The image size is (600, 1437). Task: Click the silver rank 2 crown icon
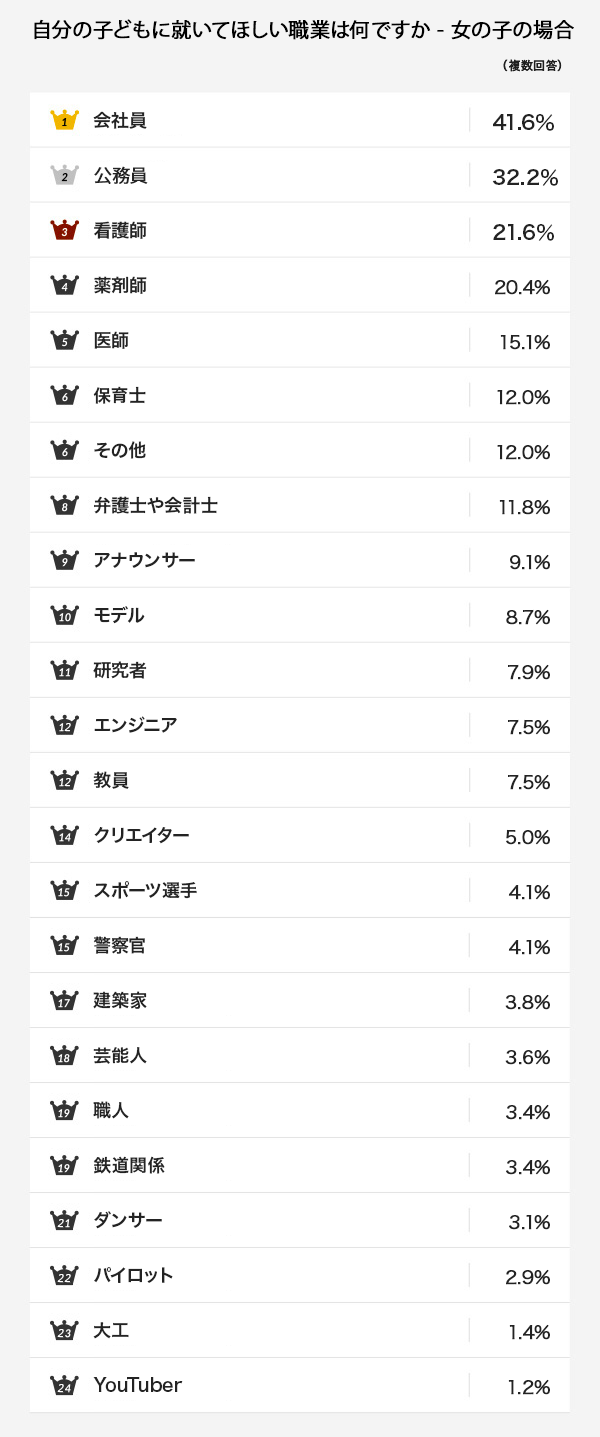(65, 175)
